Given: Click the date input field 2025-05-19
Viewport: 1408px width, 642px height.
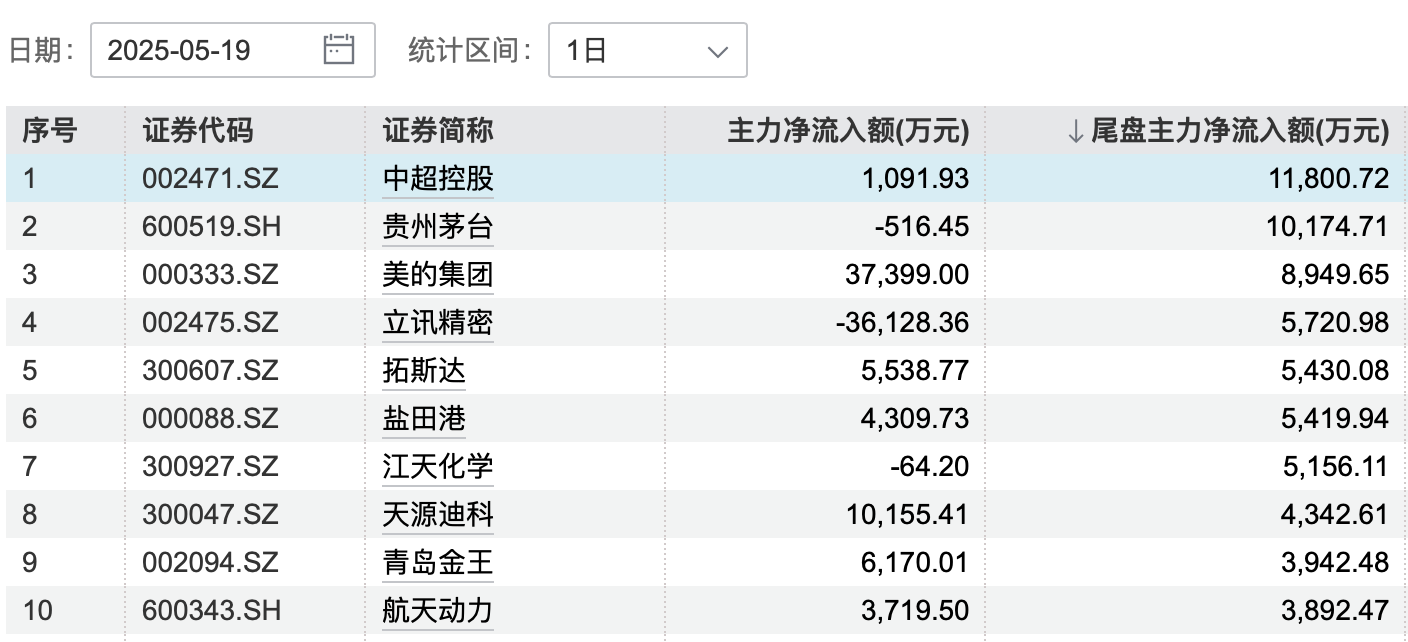Looking at the screenshot, I should tap(200, 50).
